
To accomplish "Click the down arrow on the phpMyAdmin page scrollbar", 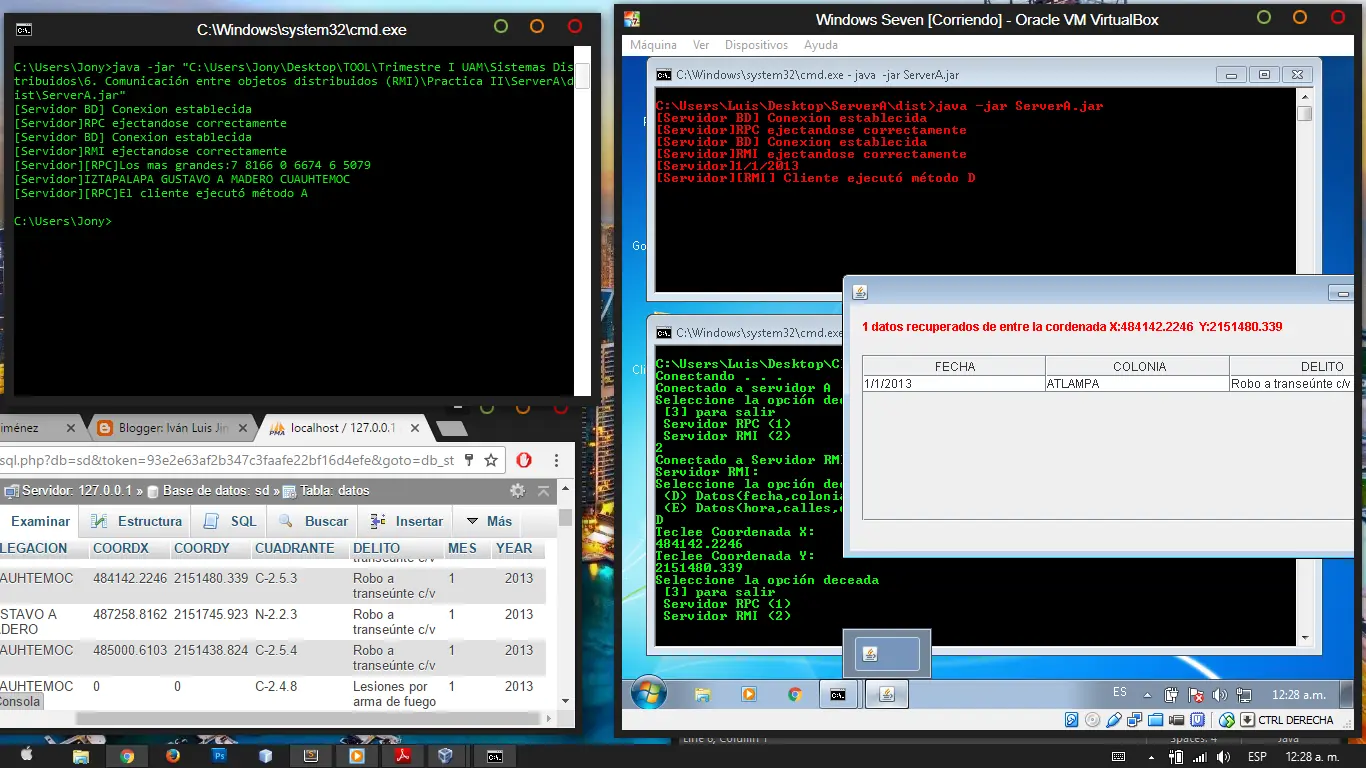I will (x=566, y=701).
